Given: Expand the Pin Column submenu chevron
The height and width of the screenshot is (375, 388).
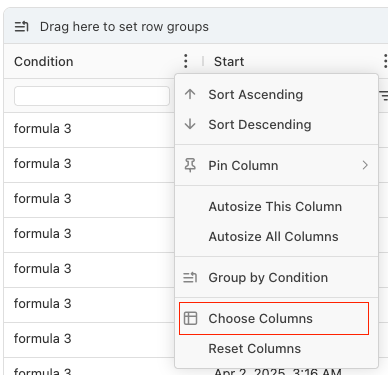Looking at the screenshot, I should coord(365,165).
